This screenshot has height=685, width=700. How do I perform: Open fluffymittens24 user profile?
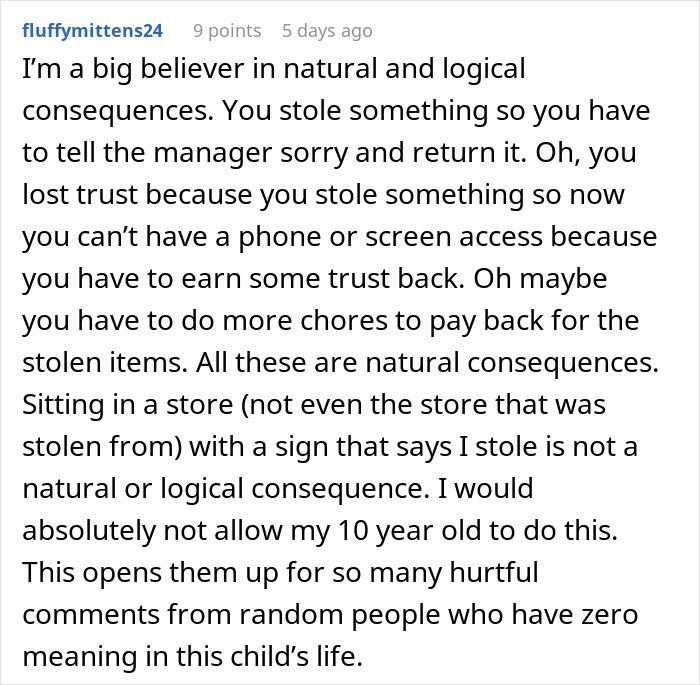(x=91, y=31)
